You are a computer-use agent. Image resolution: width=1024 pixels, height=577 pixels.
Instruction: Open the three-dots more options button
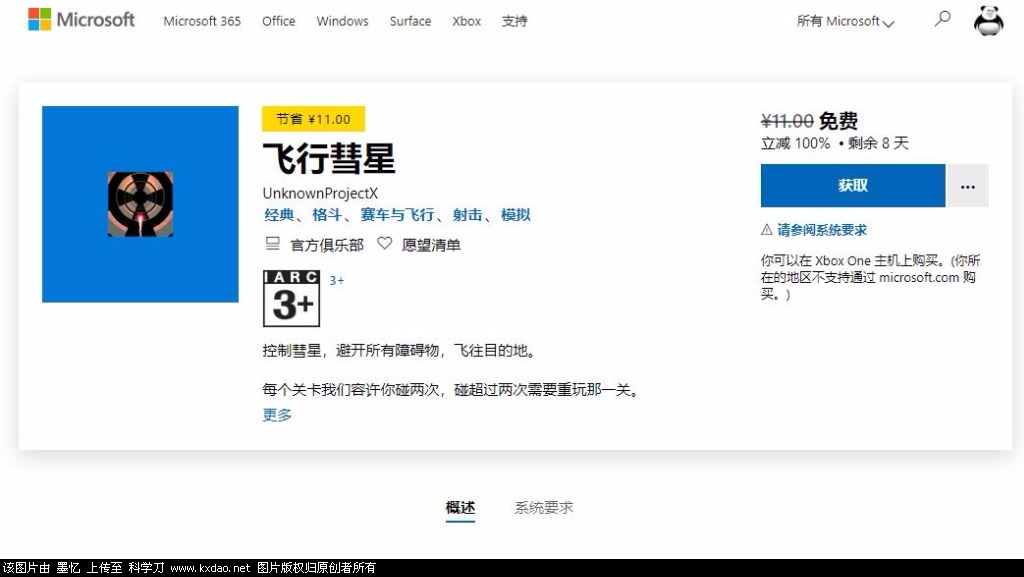(x=968, y=186)
